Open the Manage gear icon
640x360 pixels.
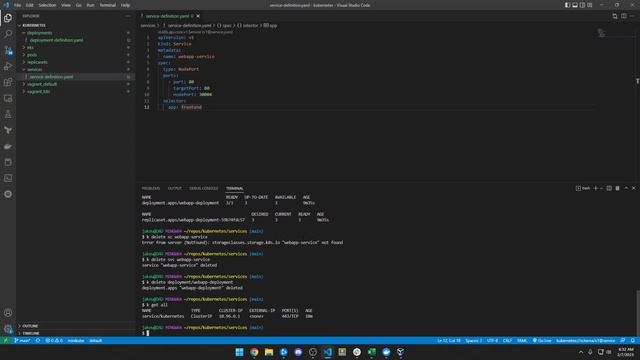click(x=8, y=329)
